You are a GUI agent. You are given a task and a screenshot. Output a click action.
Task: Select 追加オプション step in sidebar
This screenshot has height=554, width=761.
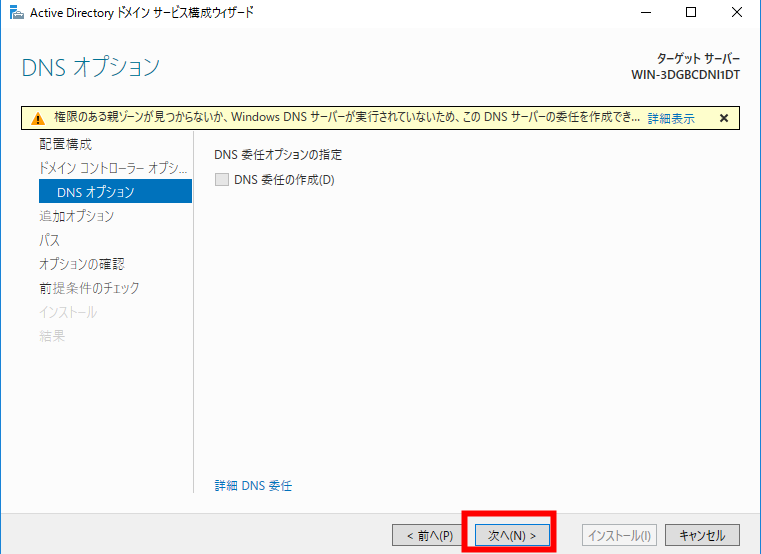77,216
